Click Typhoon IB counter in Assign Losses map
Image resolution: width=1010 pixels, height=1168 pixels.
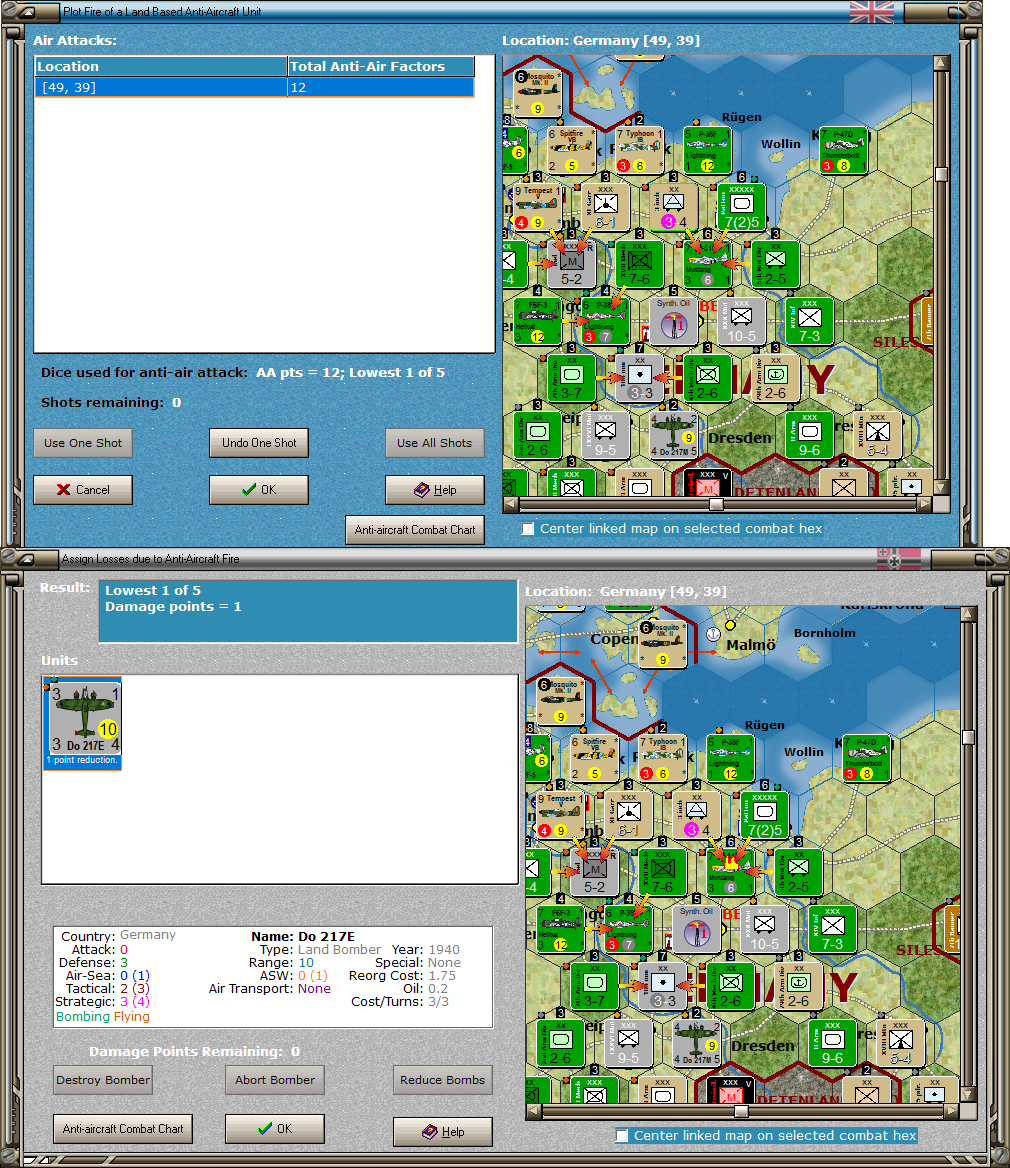(x=662, y=758)
